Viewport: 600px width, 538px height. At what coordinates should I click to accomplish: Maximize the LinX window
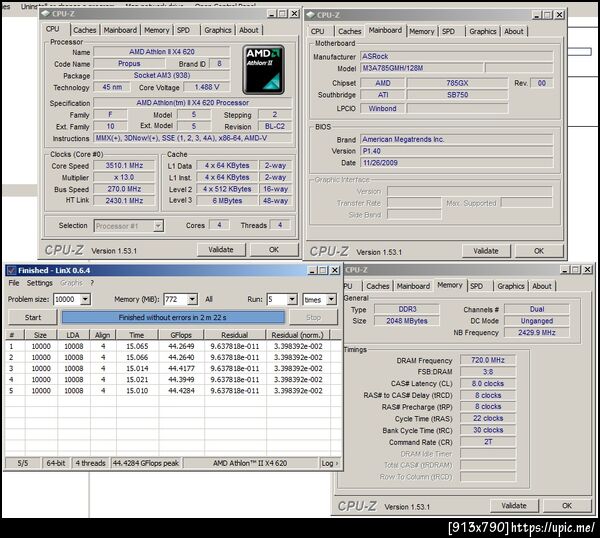[x=323, y=271]
